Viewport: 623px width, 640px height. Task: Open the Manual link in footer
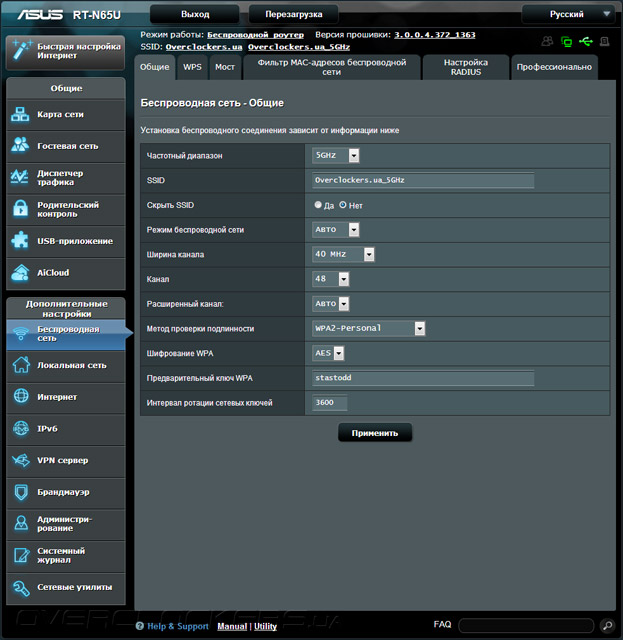point(232,626)
